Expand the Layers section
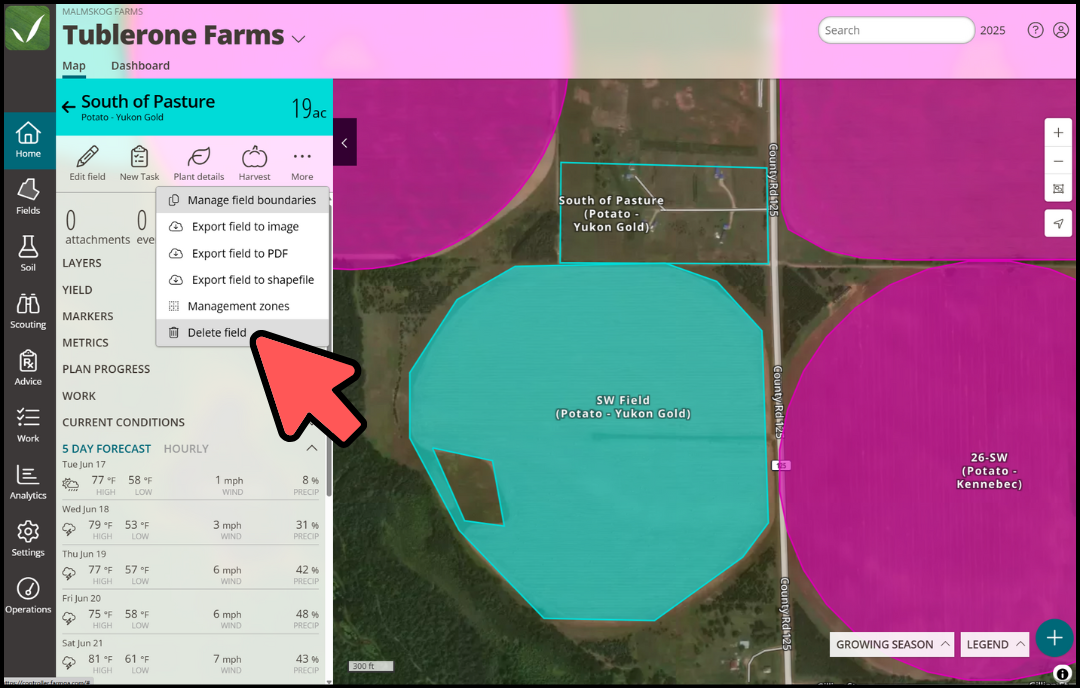Viewport: 1080px width, 688px height. point(82,263)
